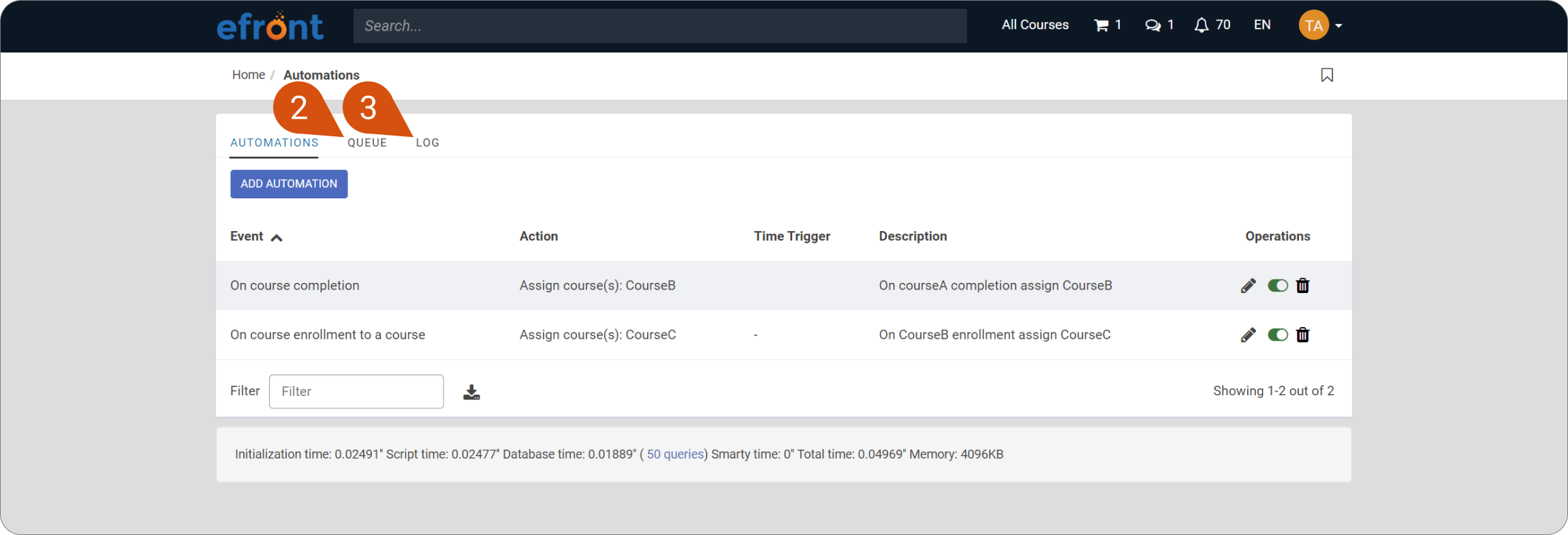Sort by the Time Trigger column header
This screenshot has height=535, width=1568.
[x=791, y=236]
